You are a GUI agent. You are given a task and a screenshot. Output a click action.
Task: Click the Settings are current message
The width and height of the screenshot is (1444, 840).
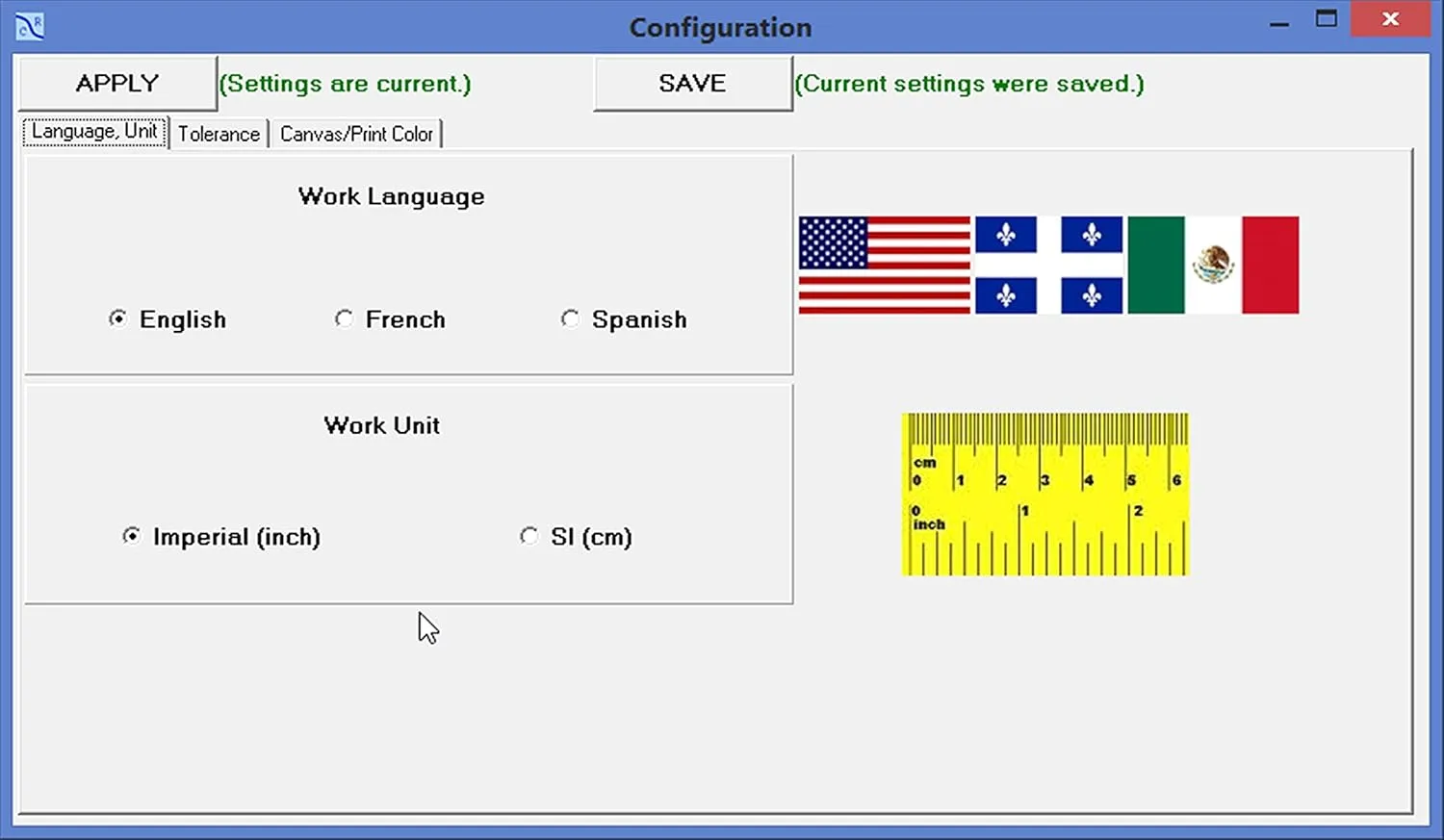pyautogui.click(x=345, y=84)
